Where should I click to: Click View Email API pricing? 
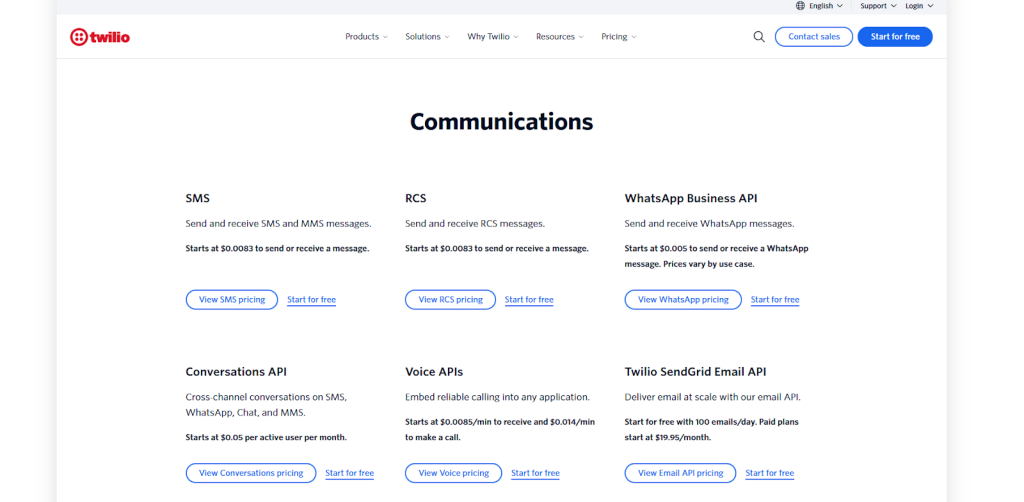[680, 473]
